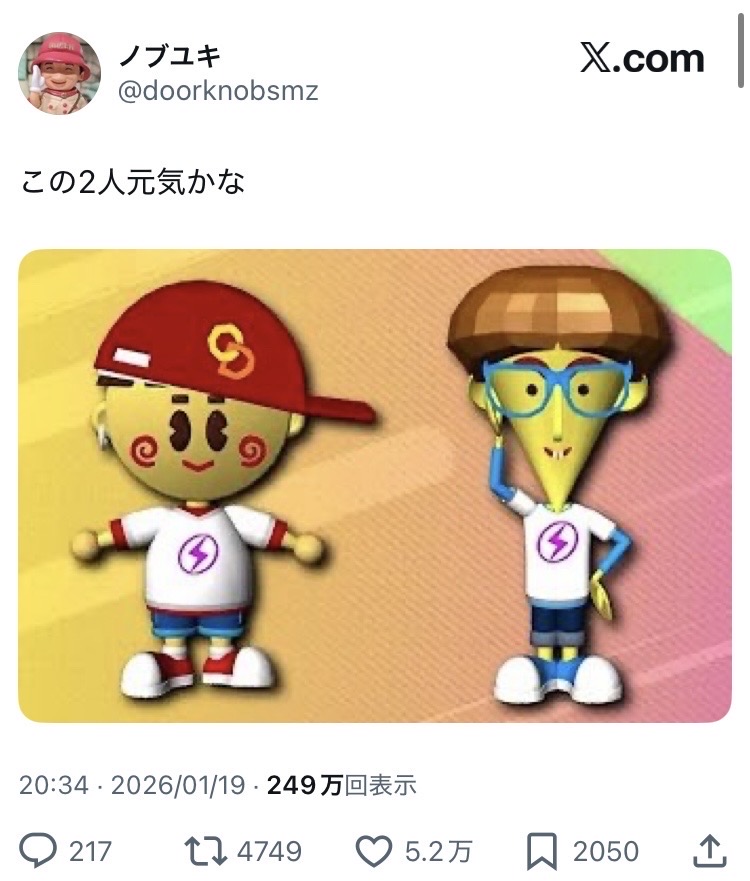Open ノブユキ profile avatar

pos(60,73)
